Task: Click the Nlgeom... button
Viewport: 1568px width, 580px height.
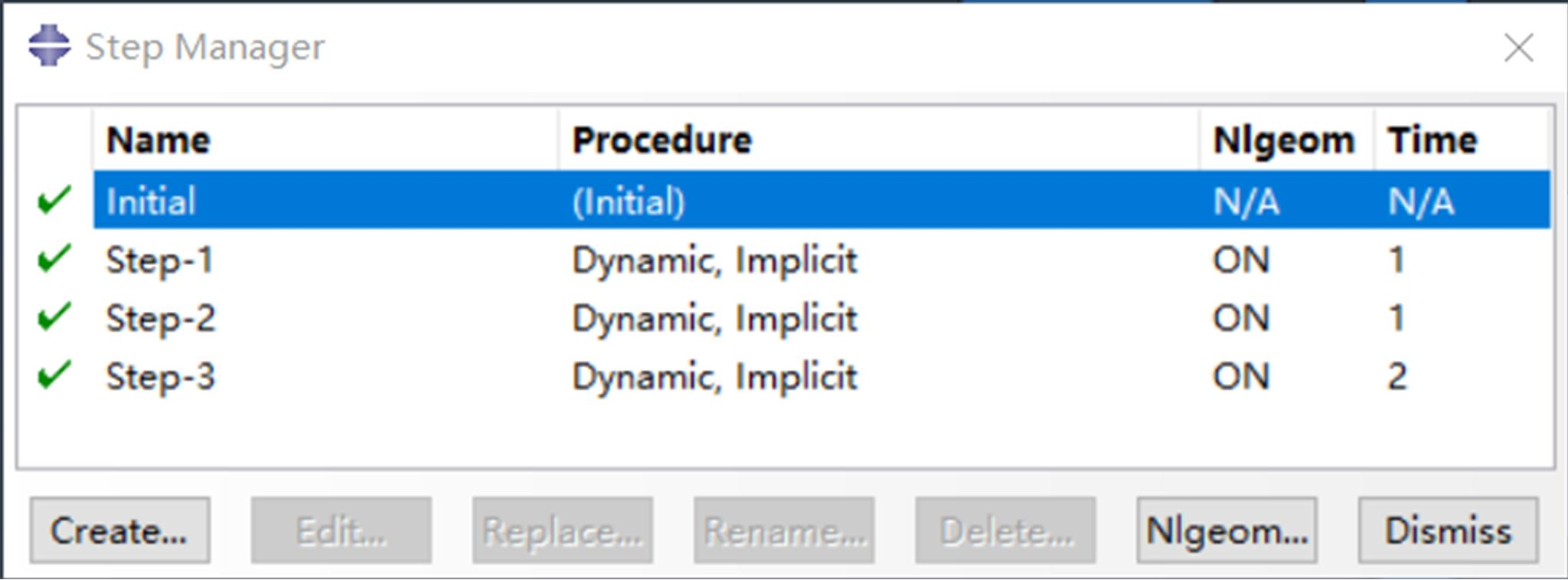Action: pos(1227,530)
